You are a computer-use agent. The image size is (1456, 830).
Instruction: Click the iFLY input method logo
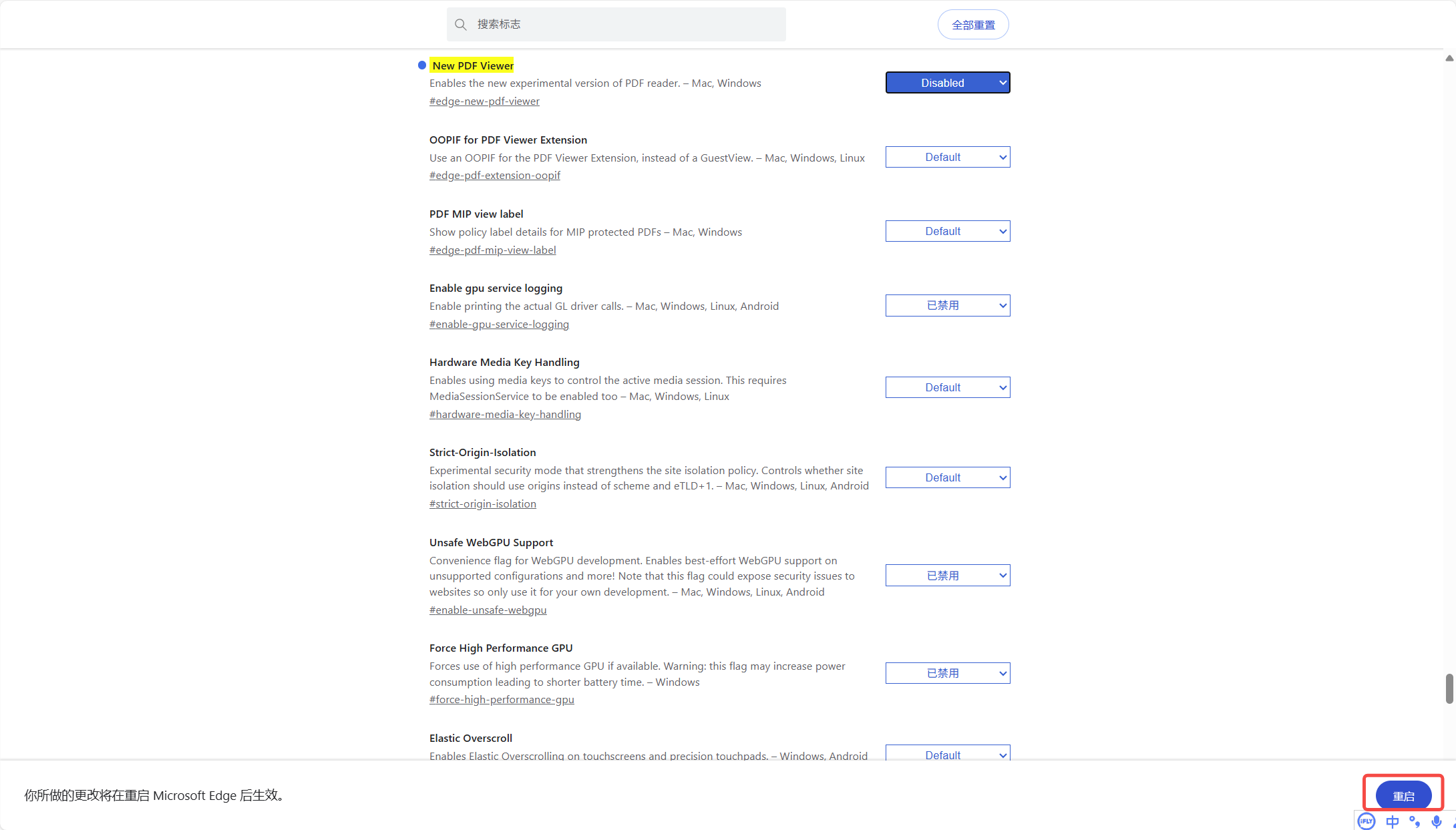coord(1367,821)
